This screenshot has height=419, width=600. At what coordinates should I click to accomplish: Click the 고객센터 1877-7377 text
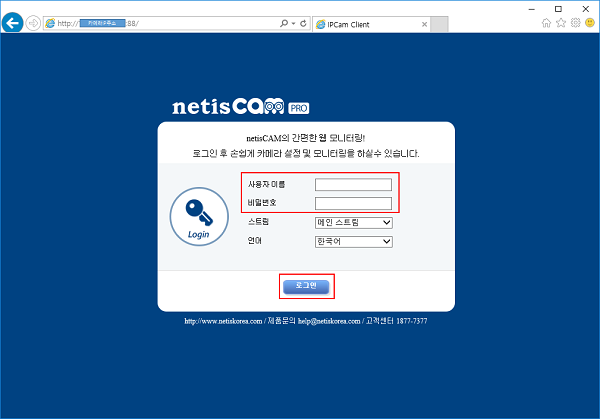pos(396,321)
